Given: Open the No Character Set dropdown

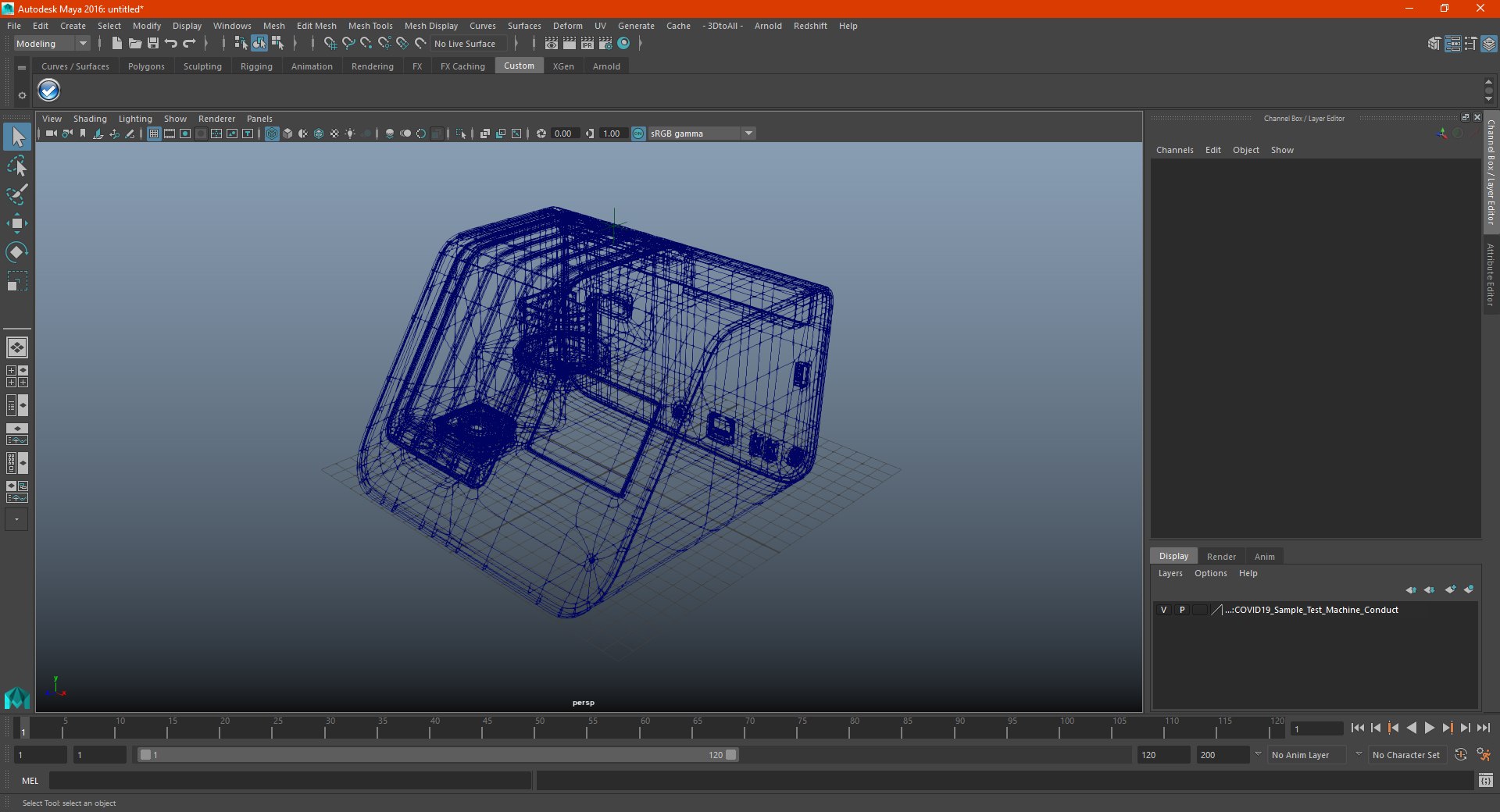Looking at the screenshot, I should [1408, 755].
